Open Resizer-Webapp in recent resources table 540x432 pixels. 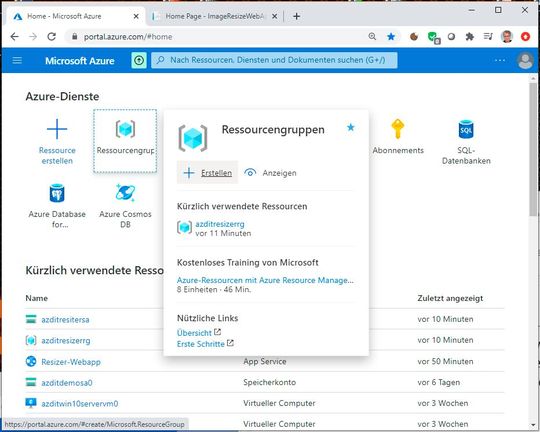(71, 362)
